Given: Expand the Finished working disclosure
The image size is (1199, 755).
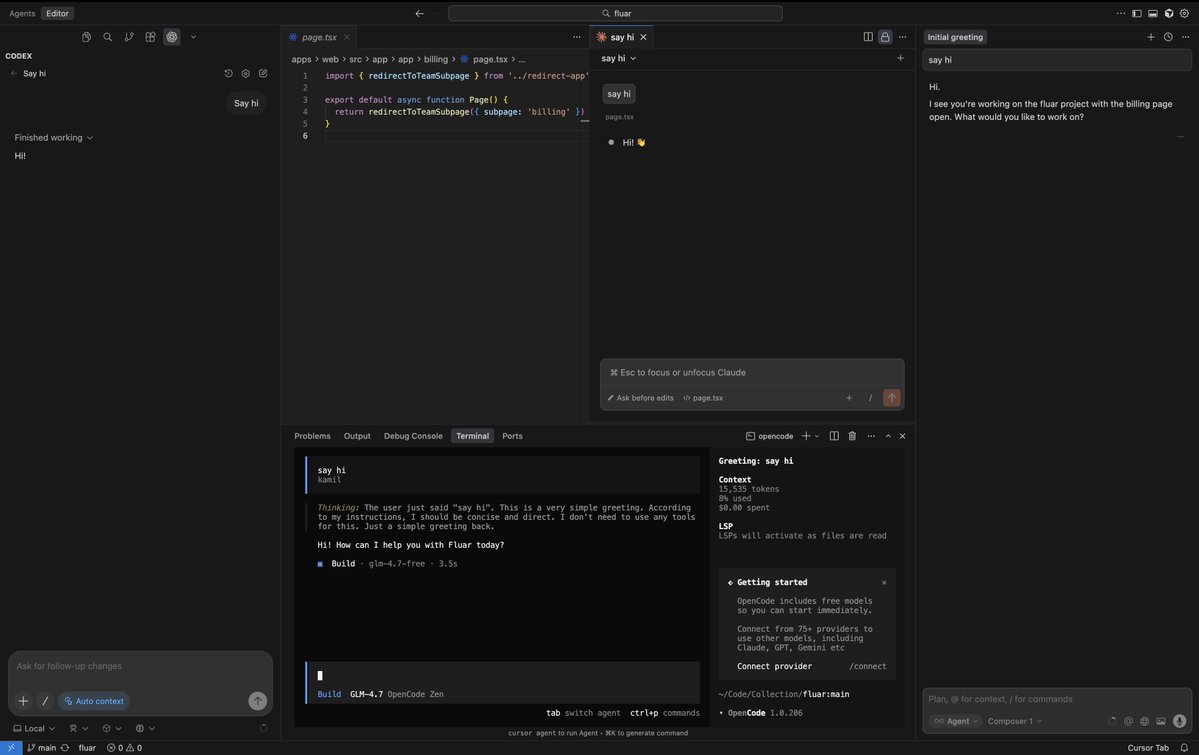Looking at the screenshot, I should tap(54, 138).
